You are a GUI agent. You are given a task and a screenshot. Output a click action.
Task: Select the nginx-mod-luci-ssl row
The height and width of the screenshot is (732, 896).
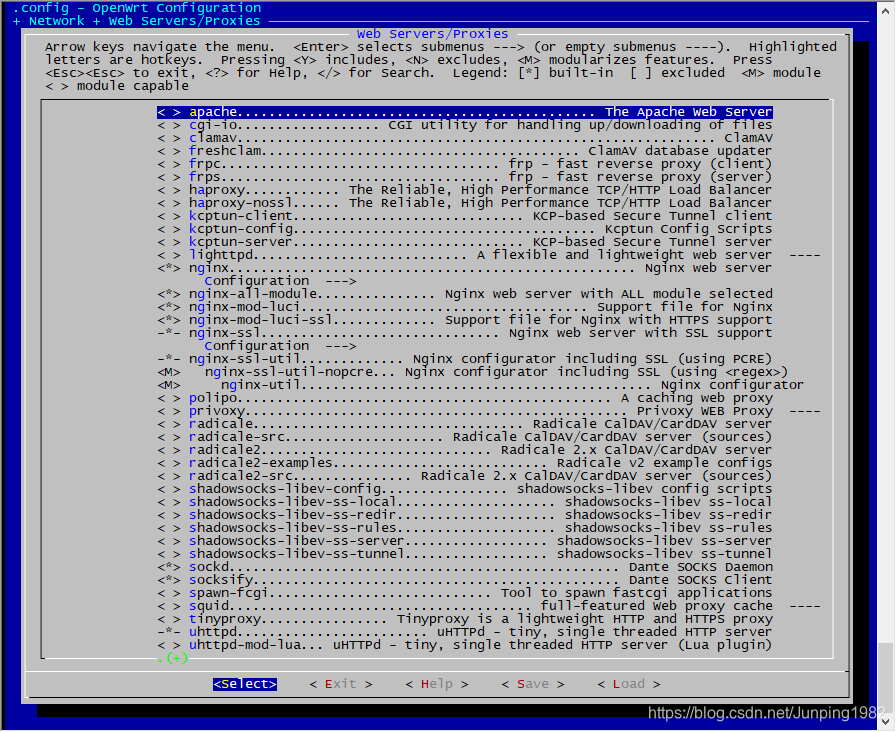pos(465,321)
